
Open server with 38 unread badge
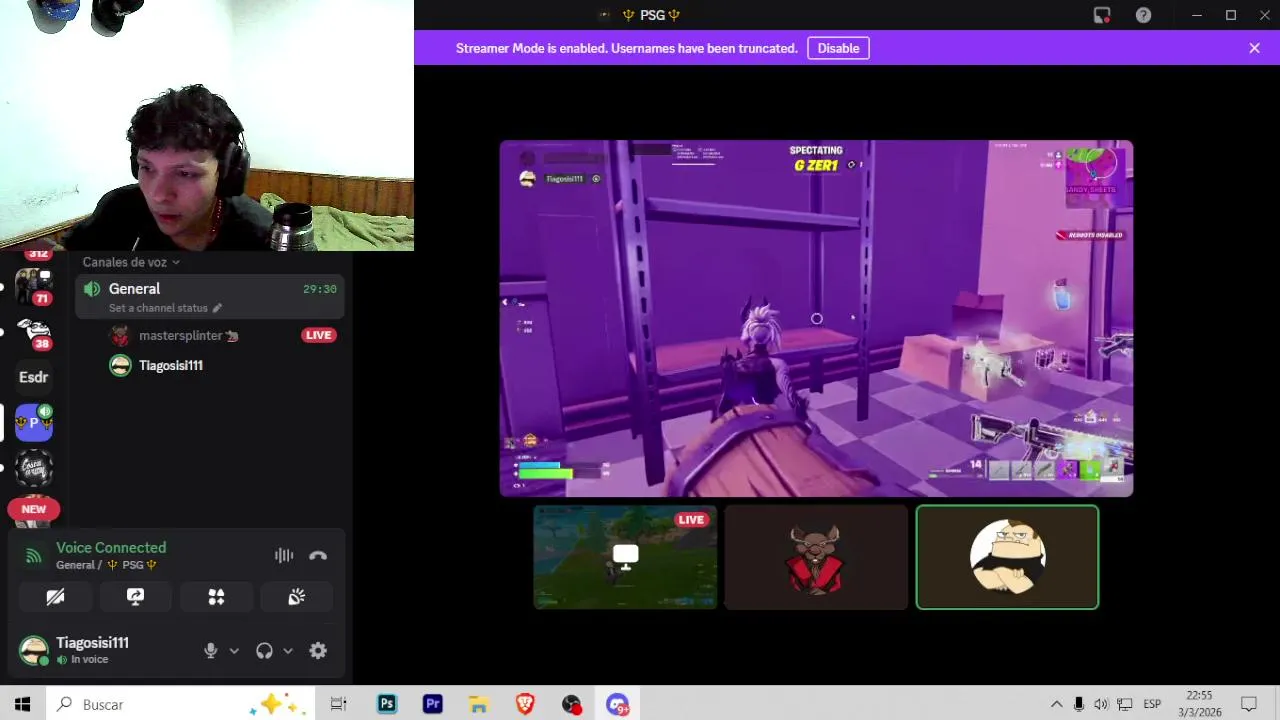click(33, 332)
